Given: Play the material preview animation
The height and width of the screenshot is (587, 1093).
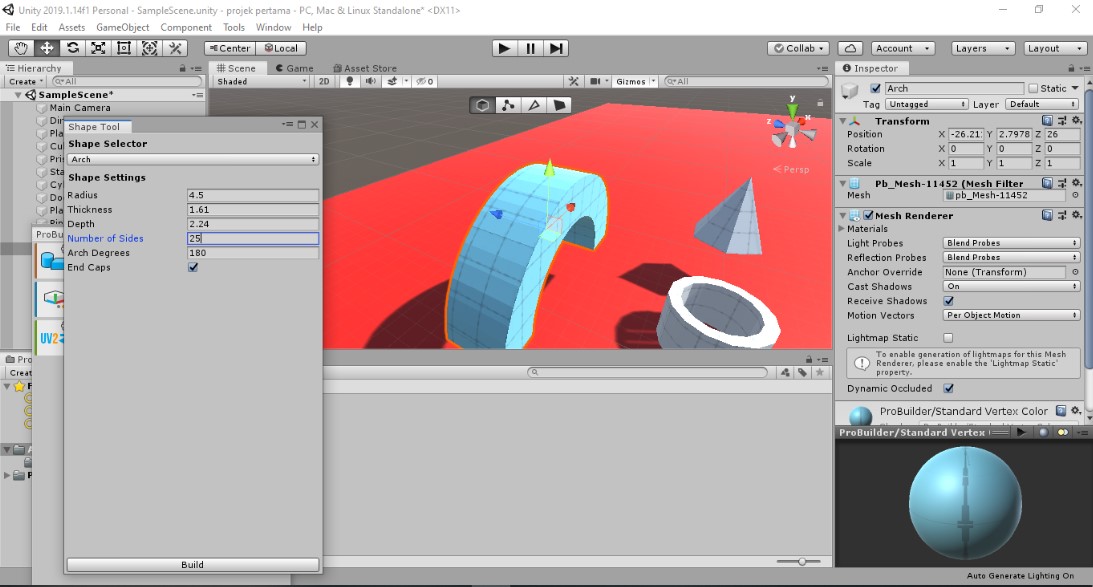Looking at the screenshot, I should [x=1021, y=432].
